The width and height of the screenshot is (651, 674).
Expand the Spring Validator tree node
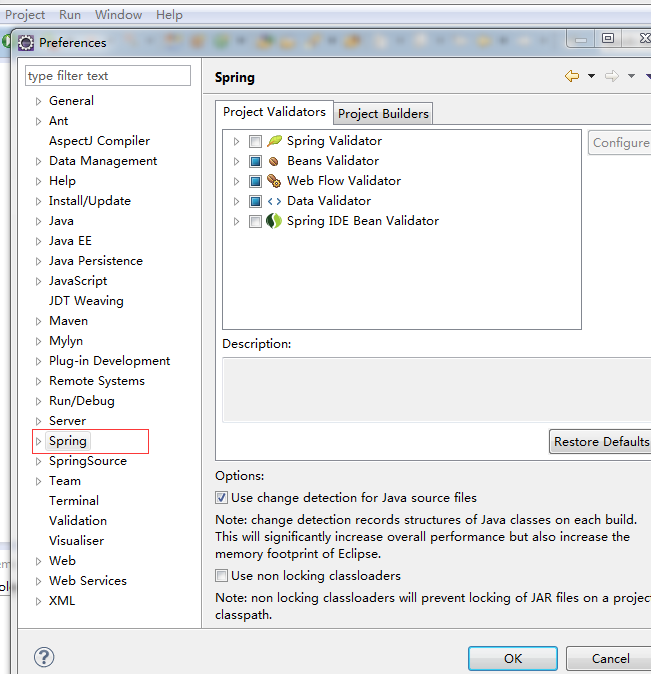236,141
